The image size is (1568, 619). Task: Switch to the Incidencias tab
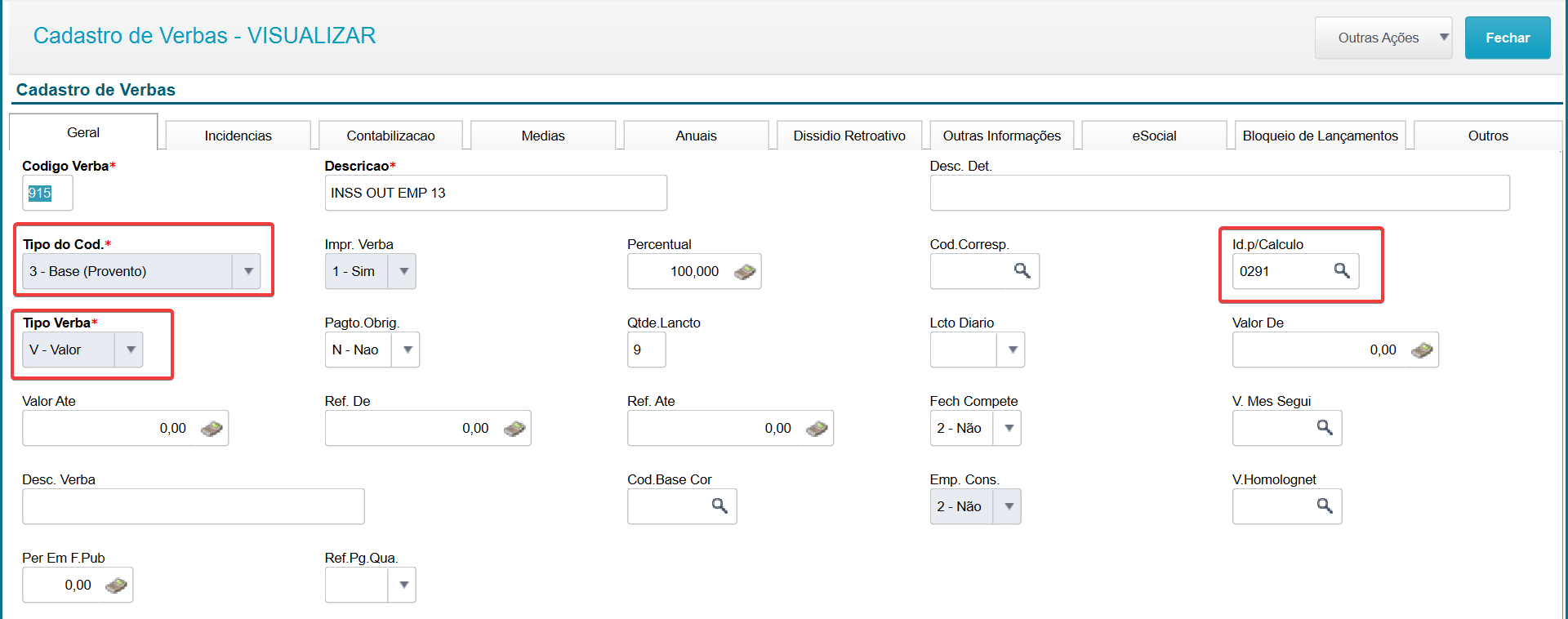coord(238,136)
